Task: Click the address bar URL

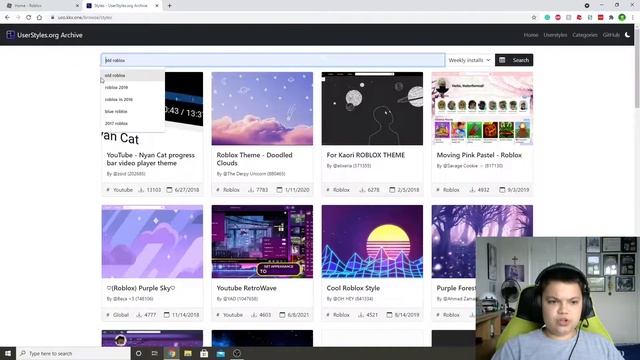Action: (85, 18)
